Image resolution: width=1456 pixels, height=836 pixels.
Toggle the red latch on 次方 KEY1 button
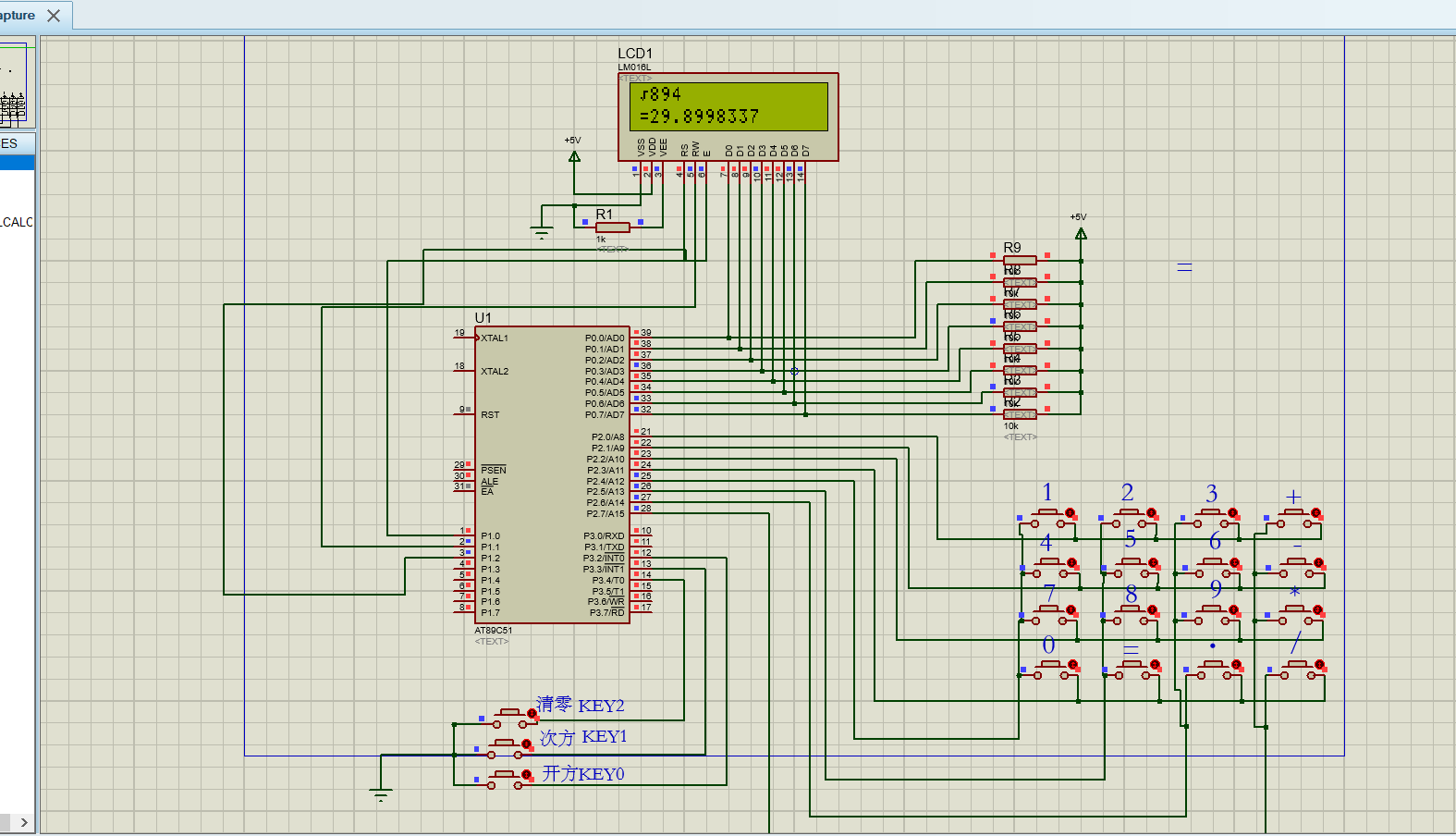[x=526, y=744]
